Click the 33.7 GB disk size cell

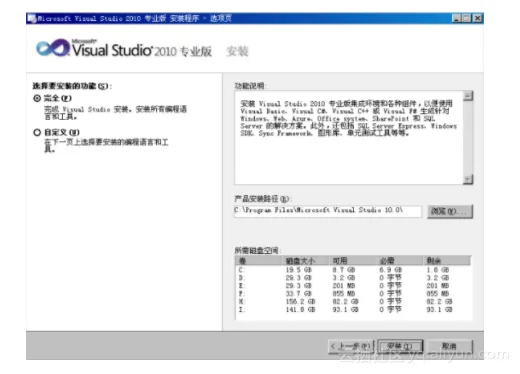click(x=299, y=294)
